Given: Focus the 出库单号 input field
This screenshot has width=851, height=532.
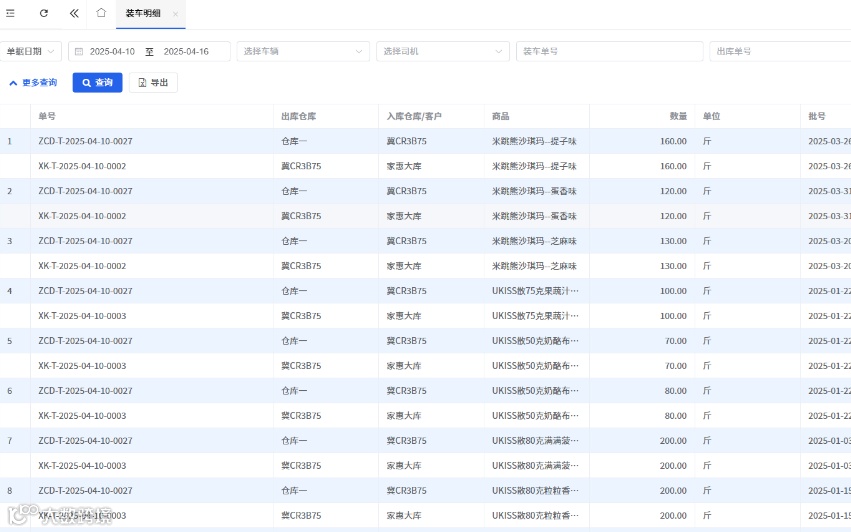Looking at the screenshot, I should click(x=780, y=52).
